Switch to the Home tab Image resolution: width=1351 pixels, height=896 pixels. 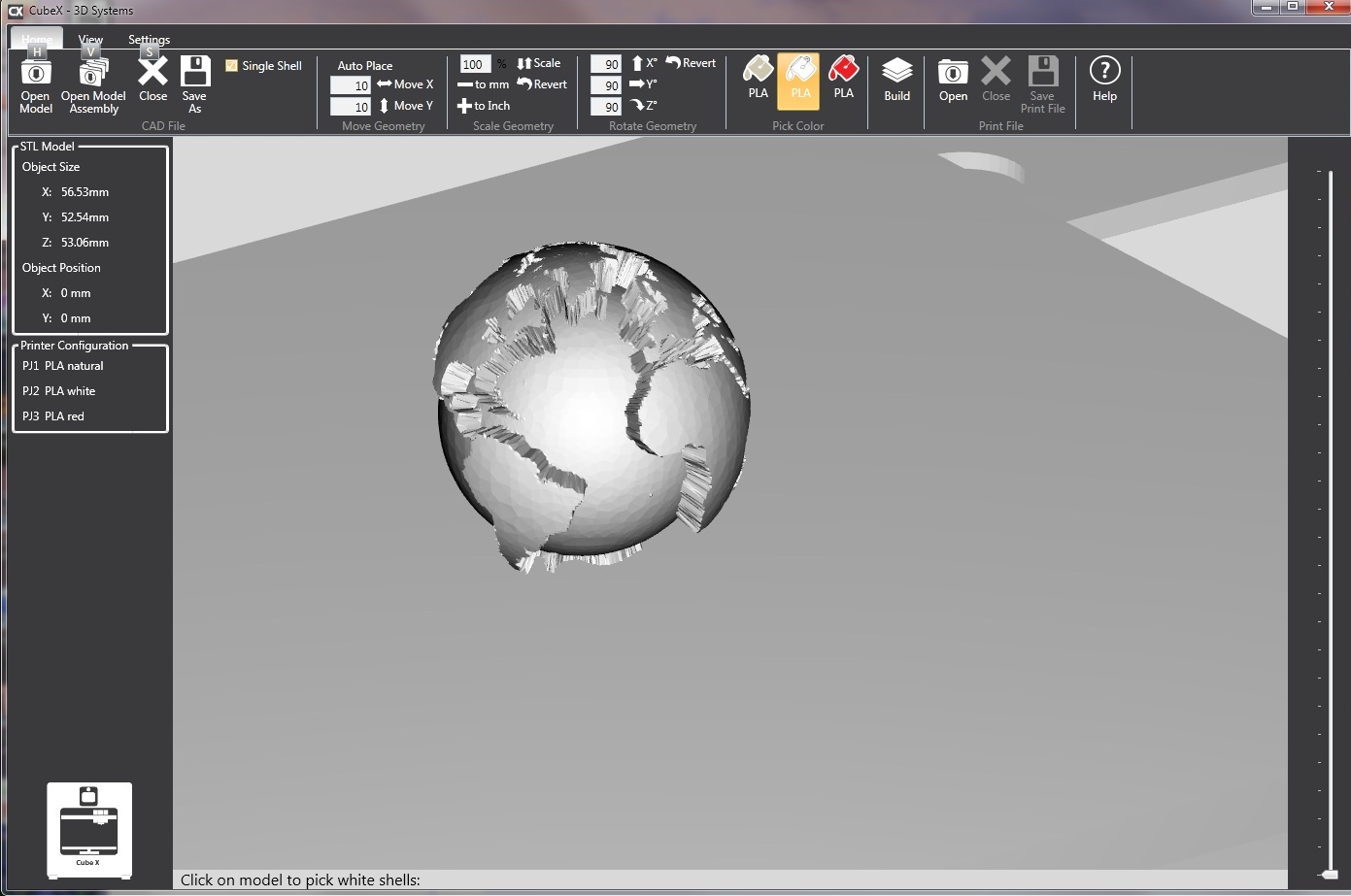click(x=37, y=39)
